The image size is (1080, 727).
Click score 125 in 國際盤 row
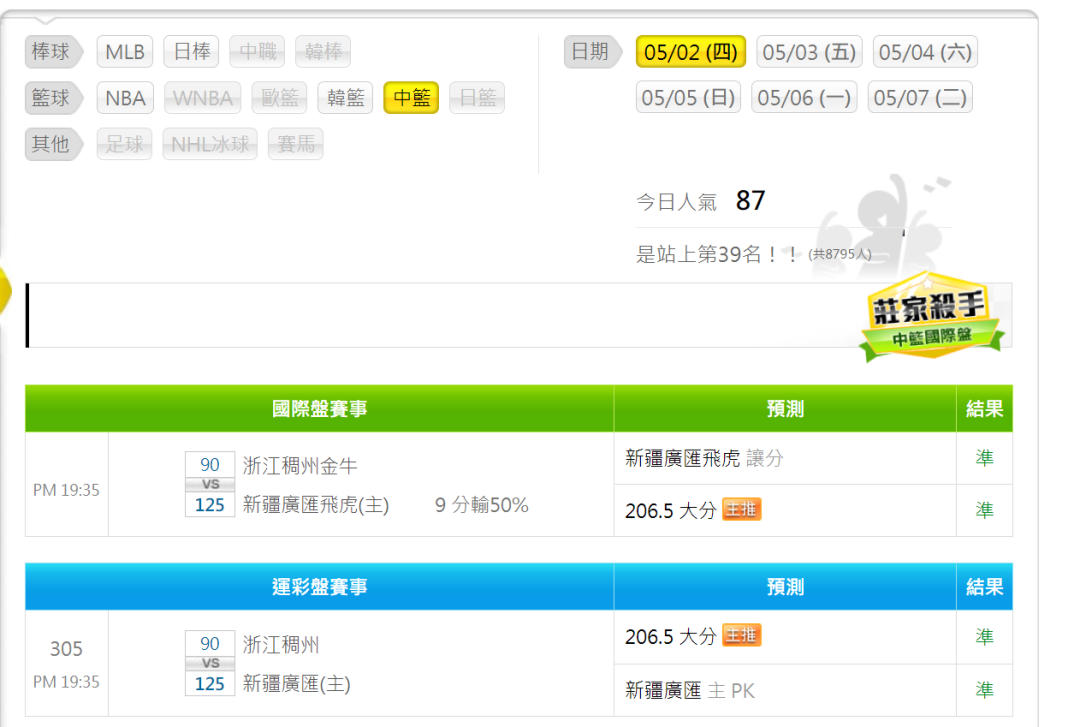210,505
